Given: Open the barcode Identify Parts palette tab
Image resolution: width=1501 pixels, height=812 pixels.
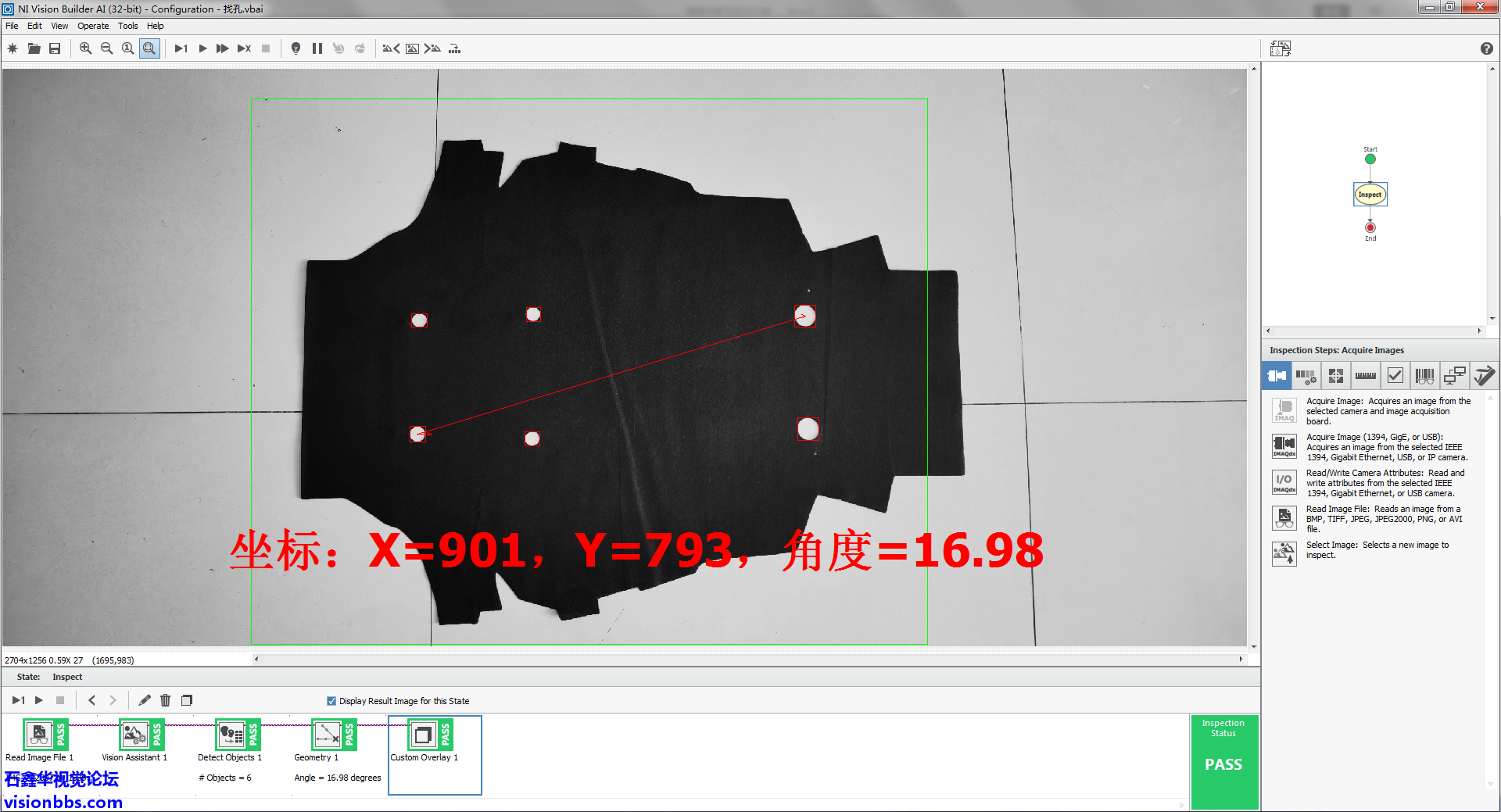Looking at the screenshot, I should click(x=1424, y=376).
